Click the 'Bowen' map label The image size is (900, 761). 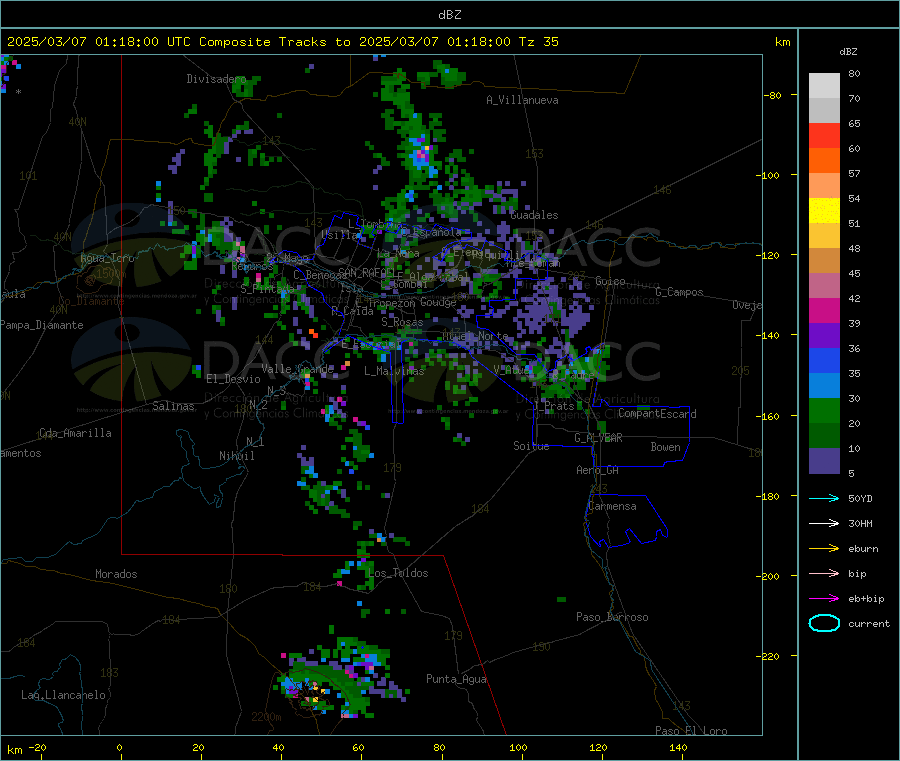(x=665, y=447)
